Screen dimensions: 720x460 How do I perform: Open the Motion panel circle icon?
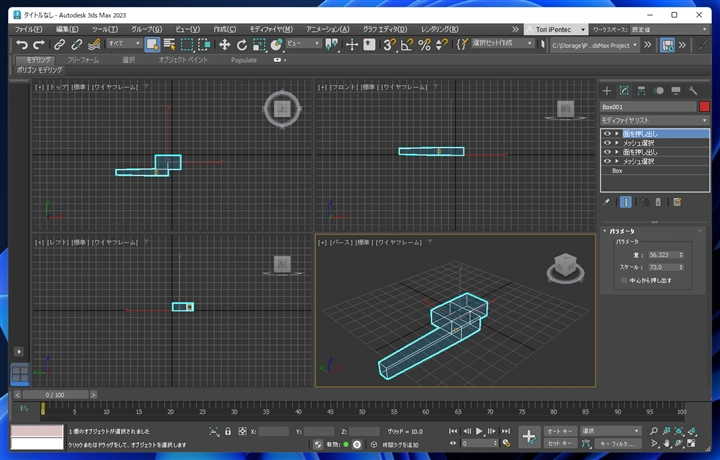click(659, 90)
